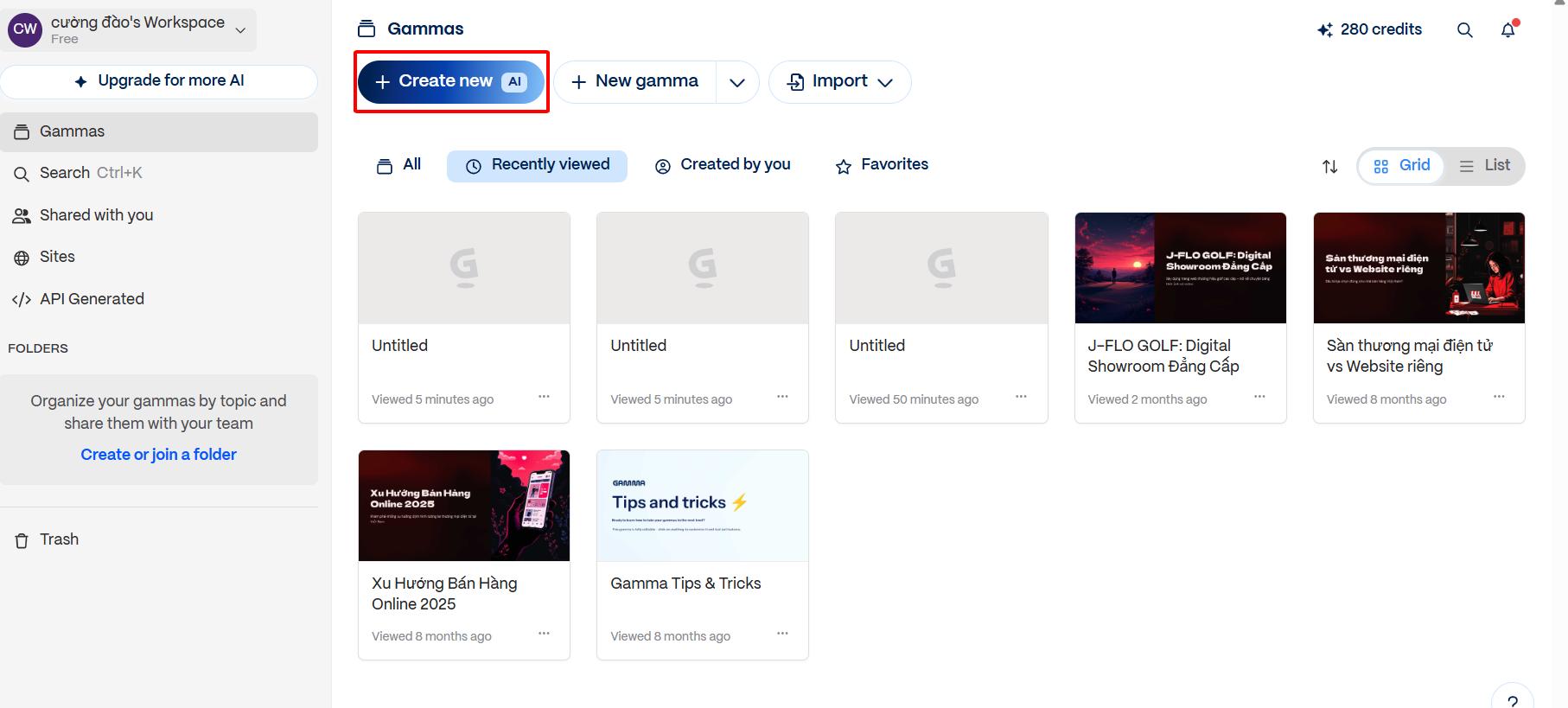Open Sites in sidebar
This screenshot has height=708, width=1568.
(159, 257)
